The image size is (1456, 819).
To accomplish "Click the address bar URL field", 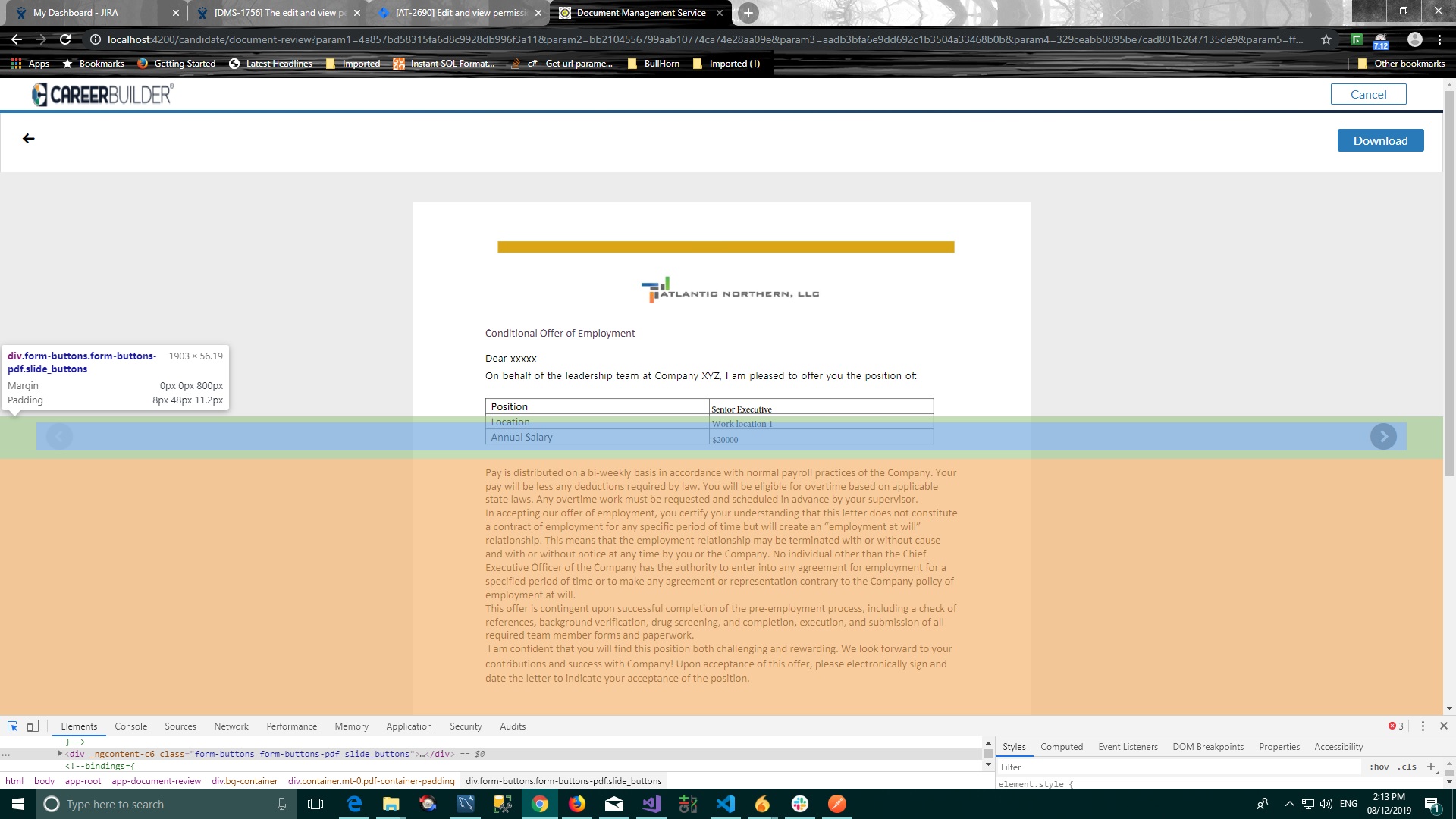I will (x=705, y=39).
